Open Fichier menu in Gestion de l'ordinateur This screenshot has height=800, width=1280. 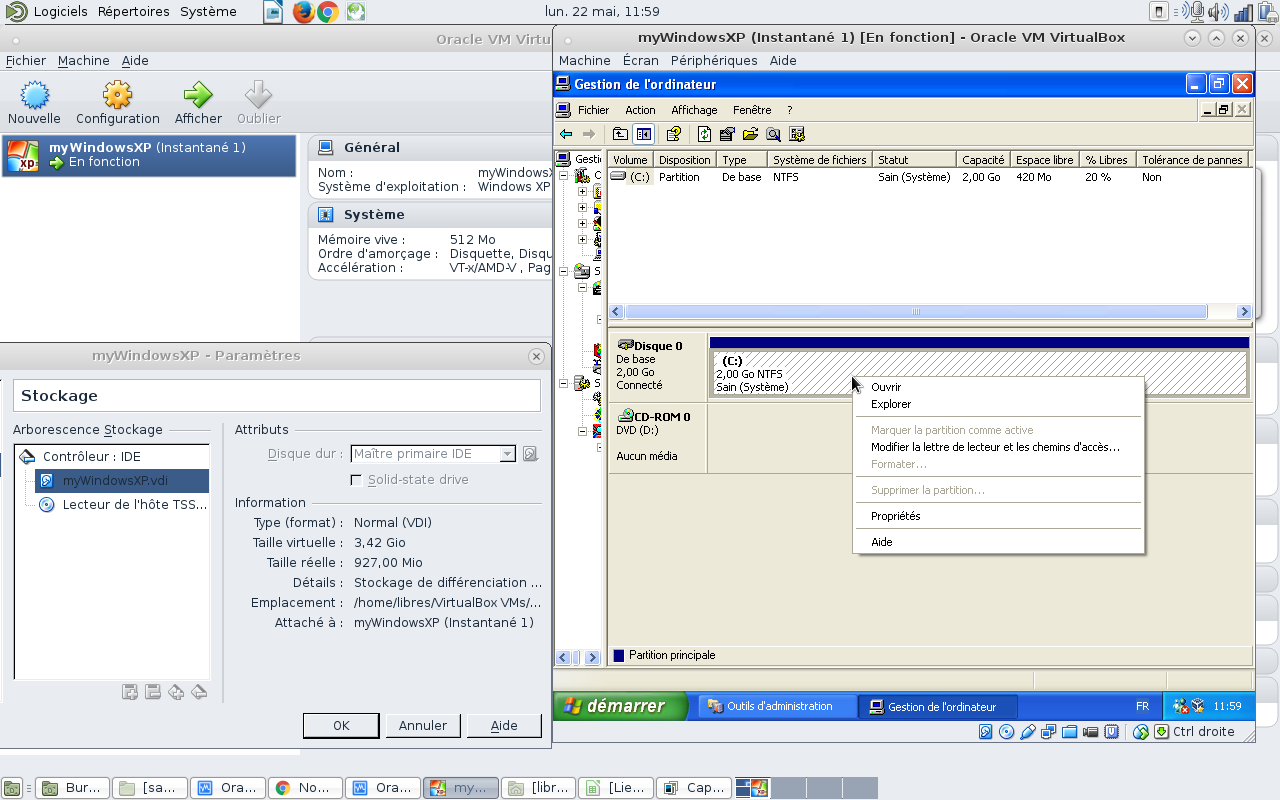(x=593, y=110)
